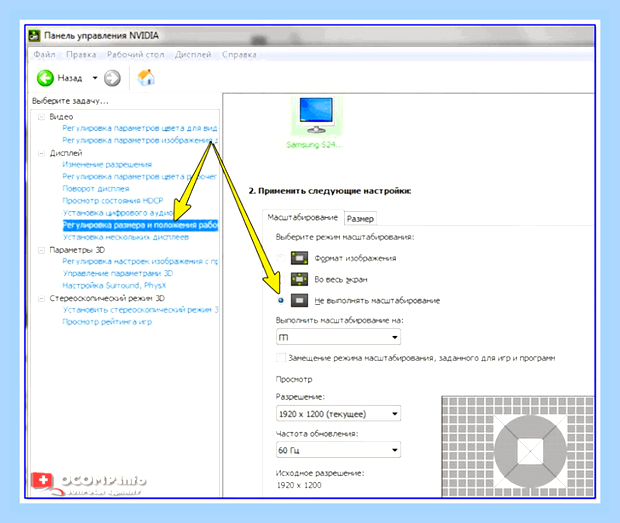Click the Назад button label
620x523 pixels.
(x=70, y=78)
